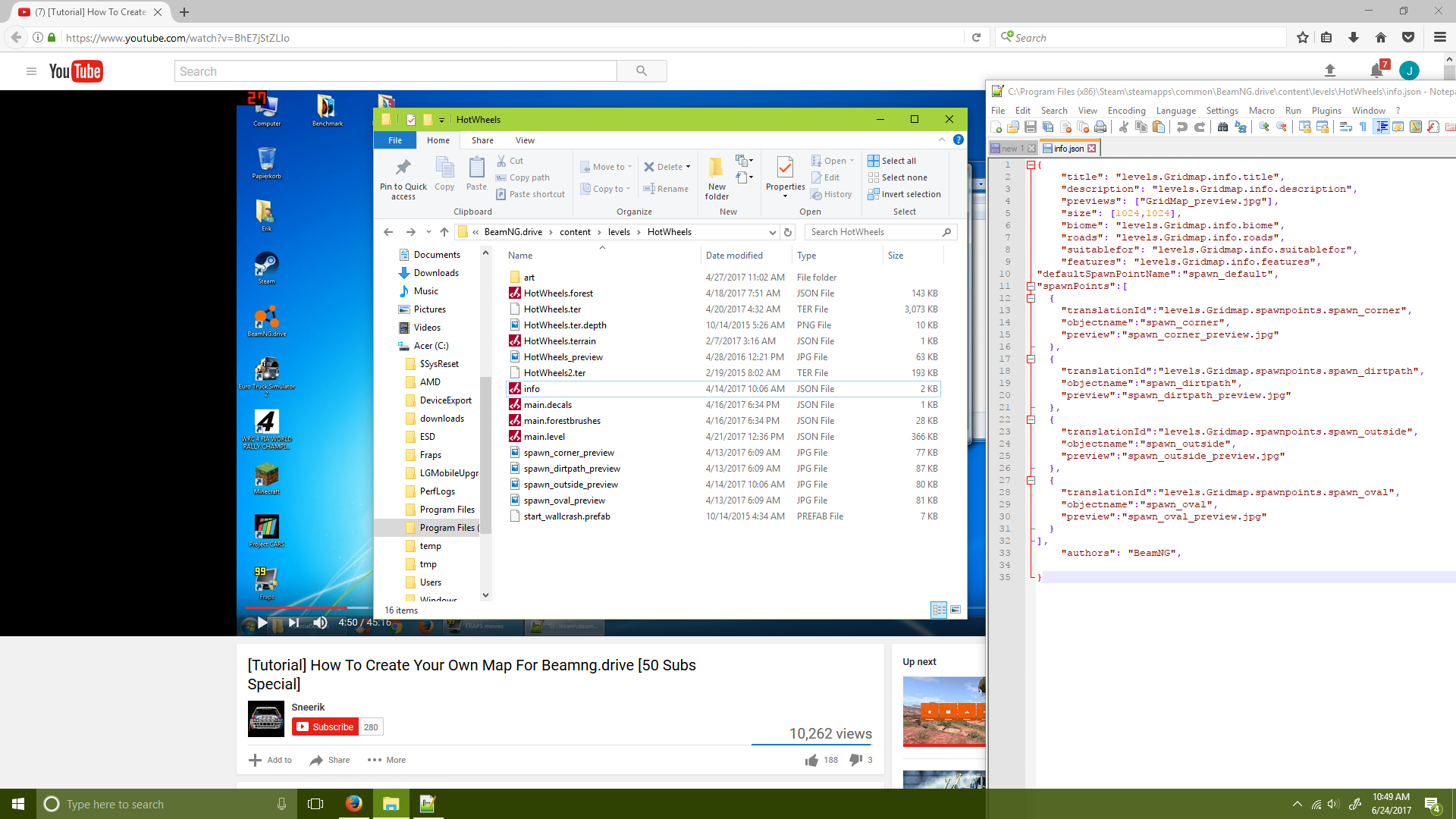Image resolution: width=1456 pixels, height=819 pixels.
Task: Open Plugins menu in Notepad++
Action: 1326,110
